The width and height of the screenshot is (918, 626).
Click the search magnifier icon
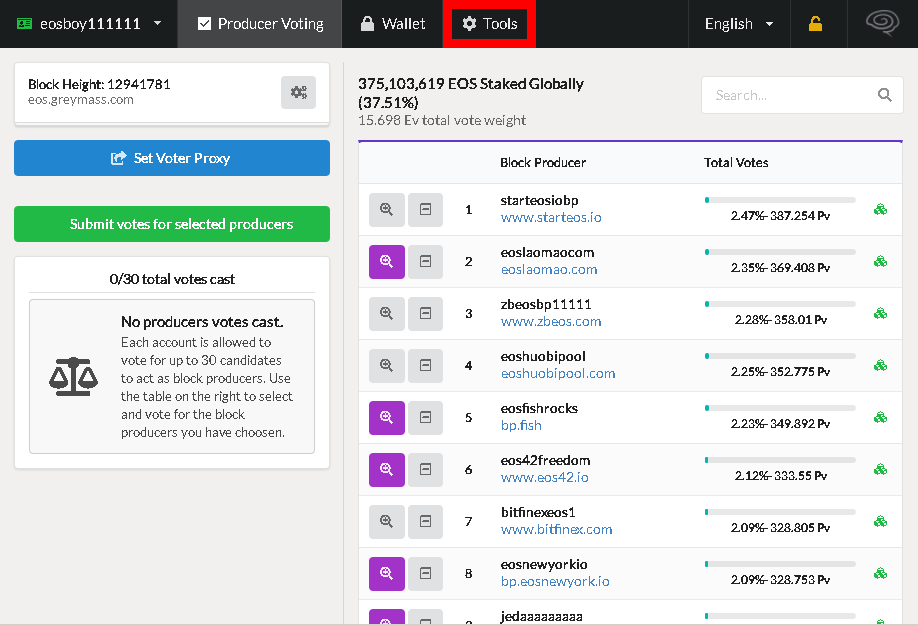tap(885, 95)
